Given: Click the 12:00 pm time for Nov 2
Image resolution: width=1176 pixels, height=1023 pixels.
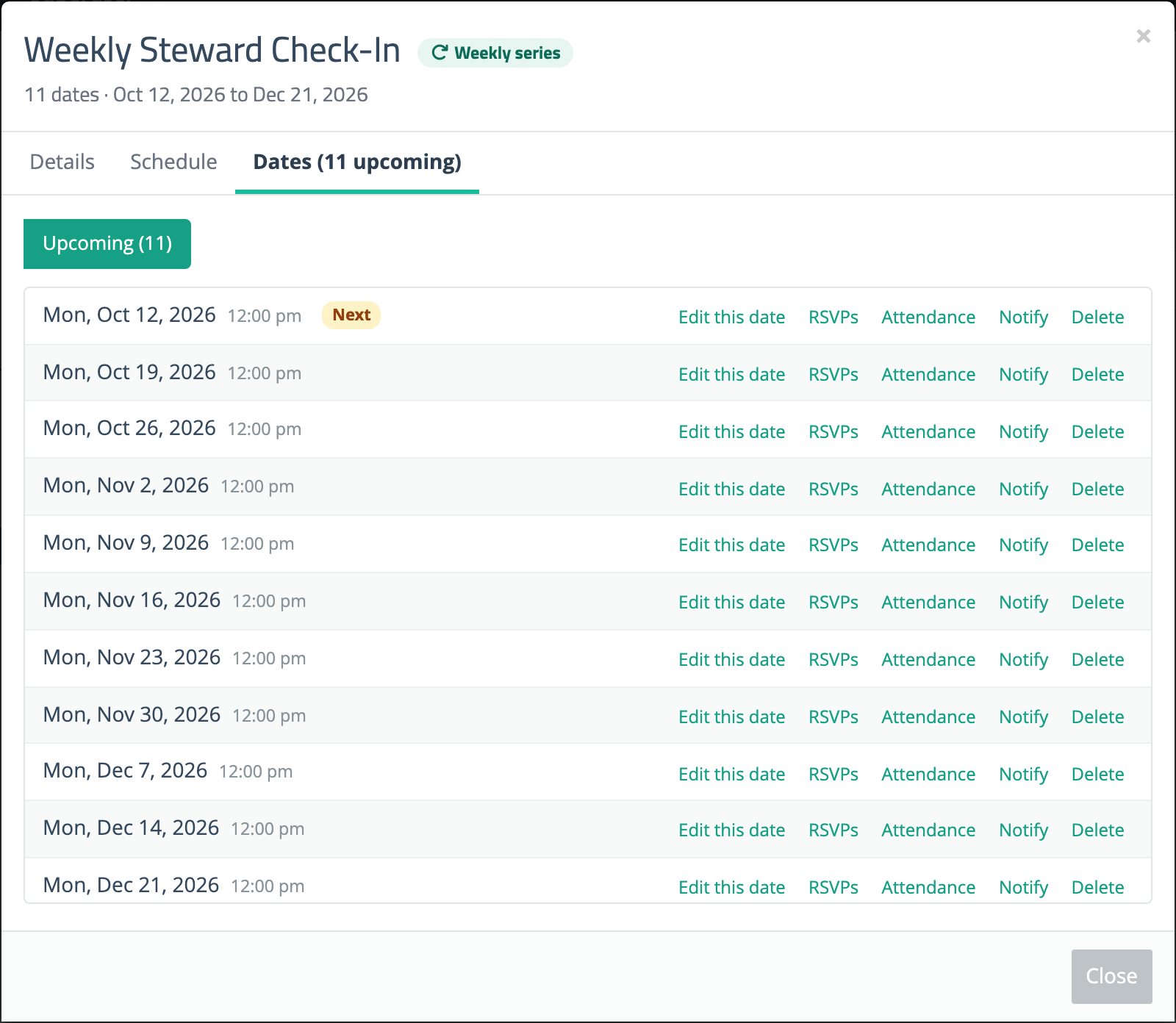Looking at the screenshot, I should click(257, 487).
